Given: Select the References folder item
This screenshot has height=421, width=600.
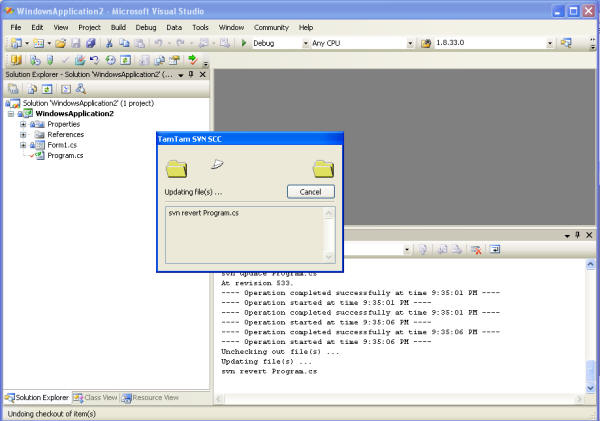Looking at the screenshot, I should [x=65, y=135].
